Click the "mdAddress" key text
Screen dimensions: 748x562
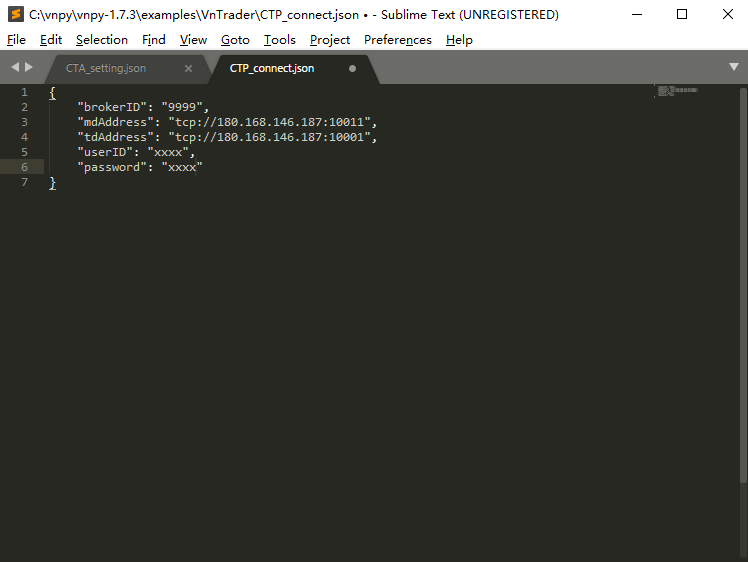pyautogui.click(x=115, y=122)
